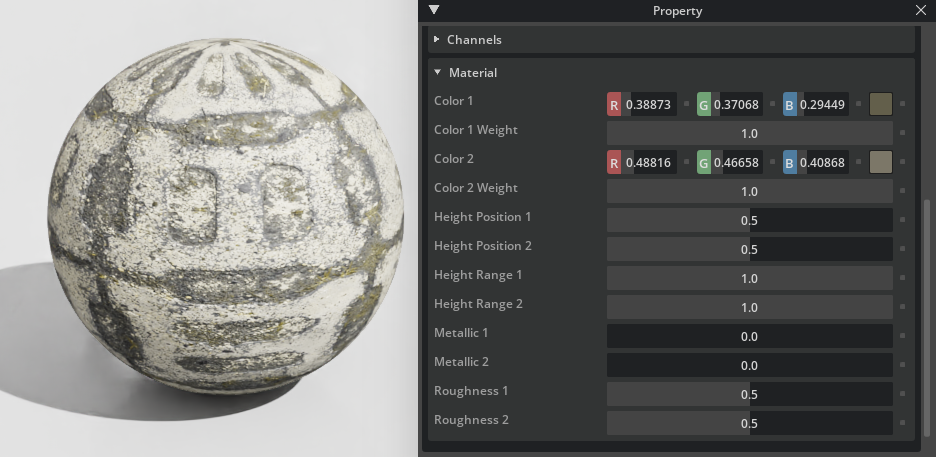Adjust the Color 1 Weight slider
This screenshot has width=936, height=457.
coord(750,133)
